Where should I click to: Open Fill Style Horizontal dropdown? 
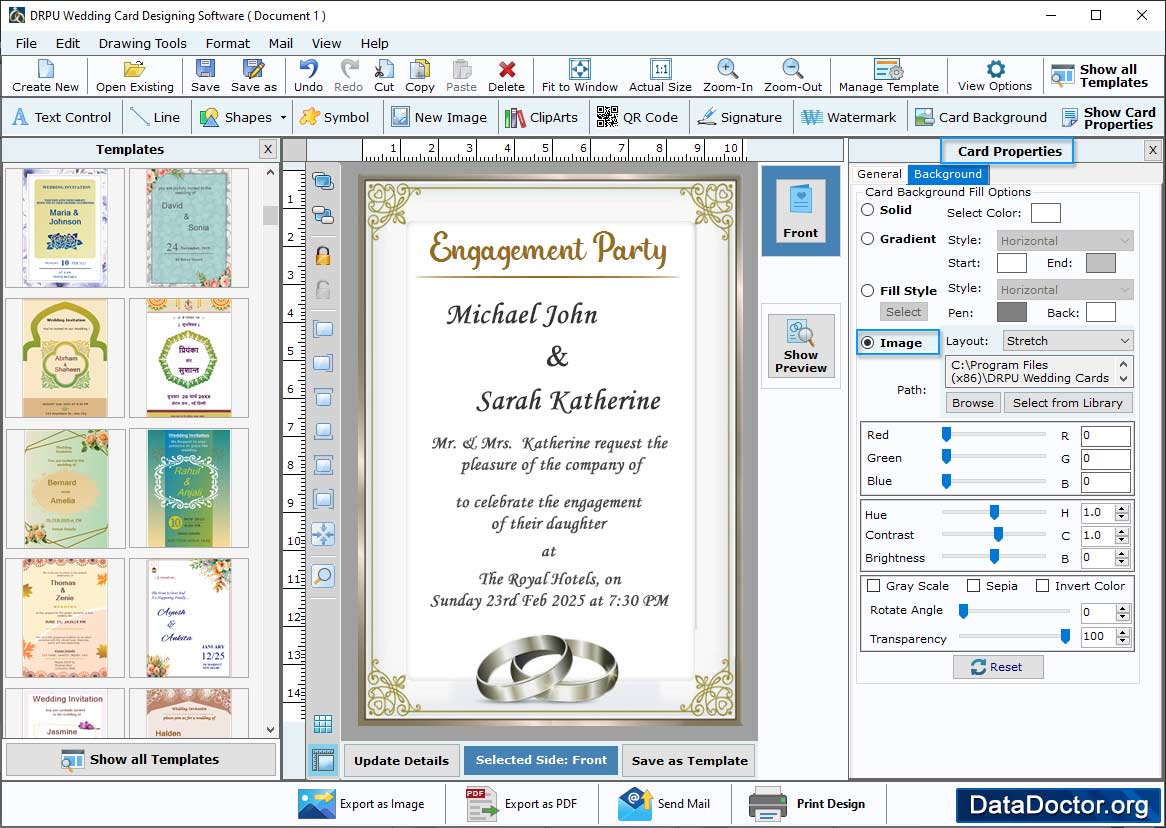[1064, 289]
